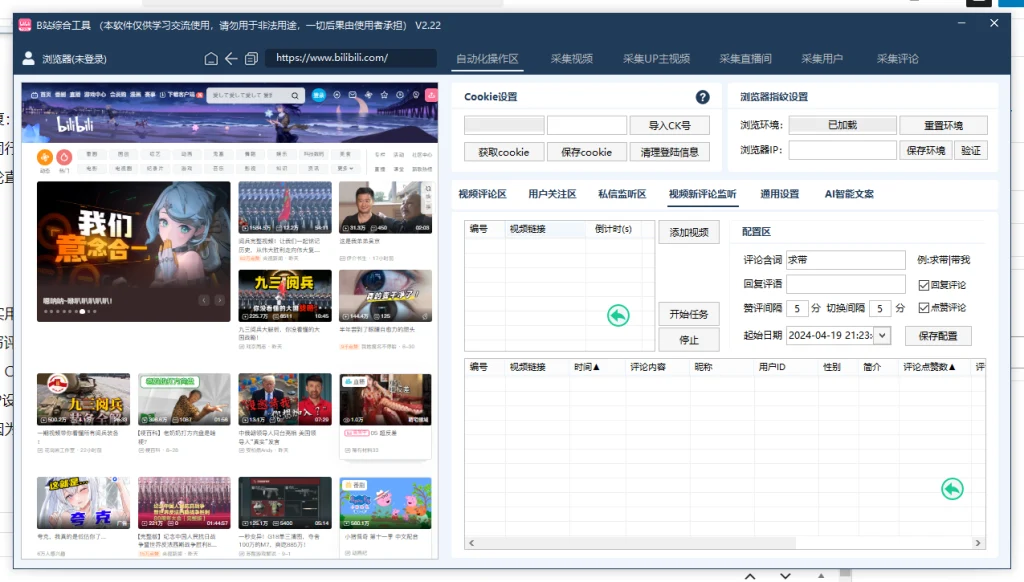Image resolution: width=1024 pixels, height=582 pixels.
Task: Sort by the 评论点赞数▲ column header
Action: [929, 367]
